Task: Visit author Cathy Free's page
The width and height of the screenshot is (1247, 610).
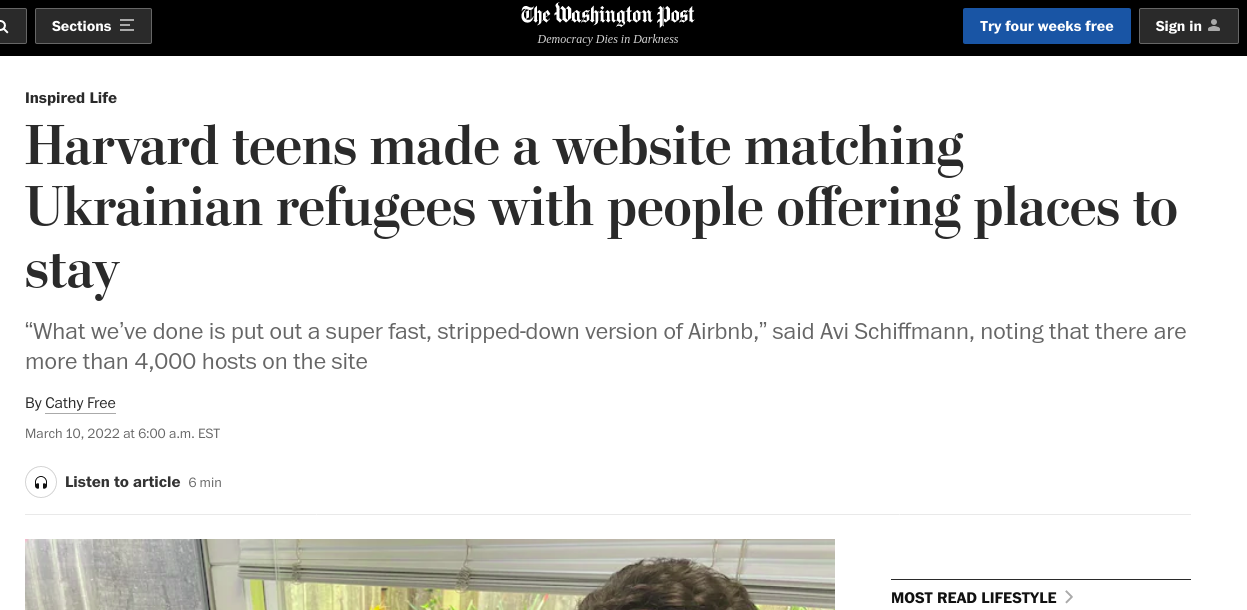Action: (80, 403)
